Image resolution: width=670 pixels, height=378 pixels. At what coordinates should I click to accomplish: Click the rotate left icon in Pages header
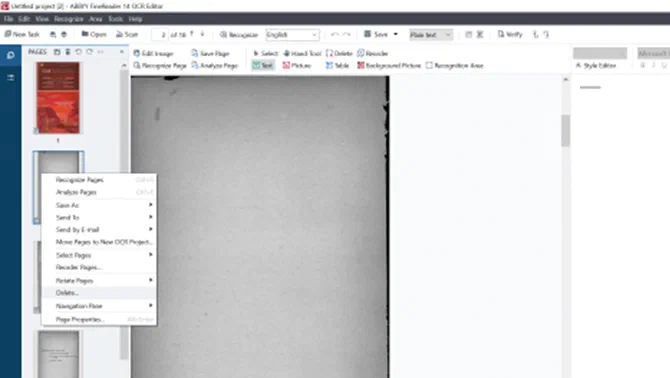pos(79,52)
